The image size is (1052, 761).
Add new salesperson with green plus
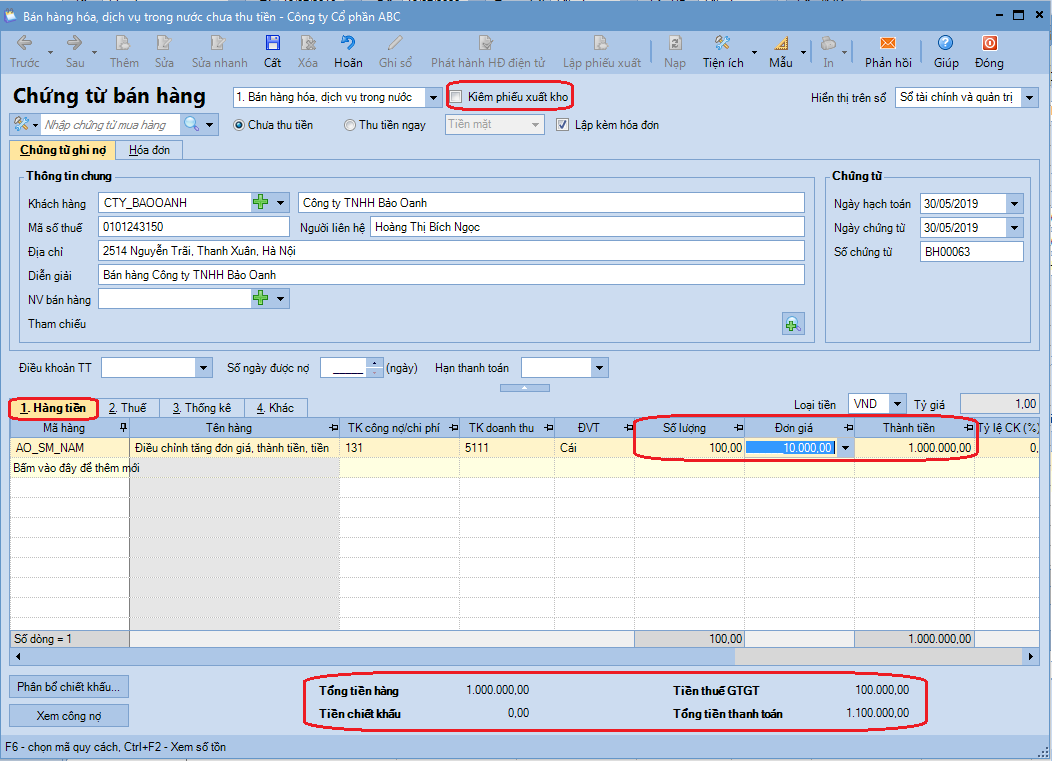coord(260,298)
